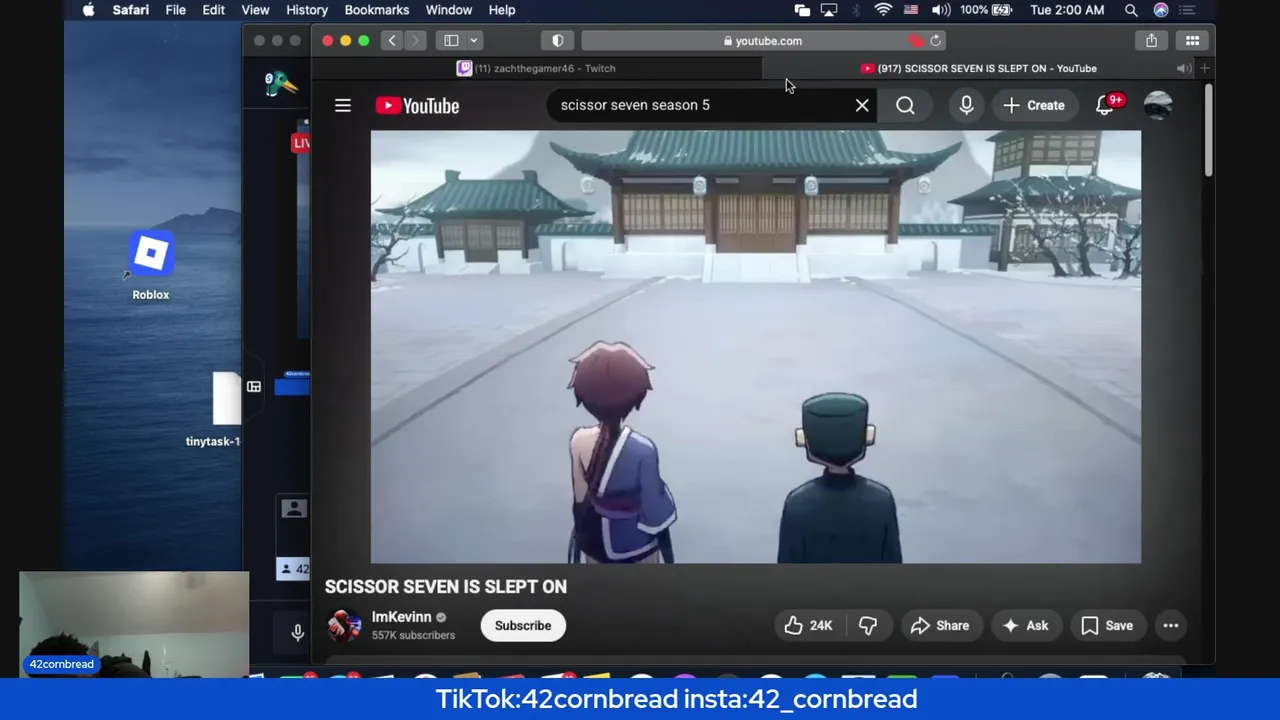Subscribe to ImKevinn
Viewport: 1280px width, 720px height.
523,625
